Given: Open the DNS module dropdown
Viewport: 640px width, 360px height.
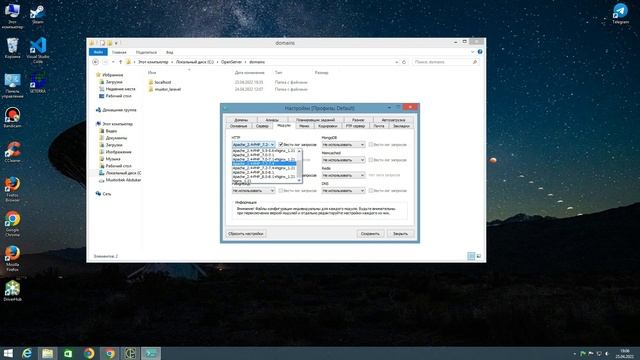Looking at the screenshot, I should click(x=343, y=190).
